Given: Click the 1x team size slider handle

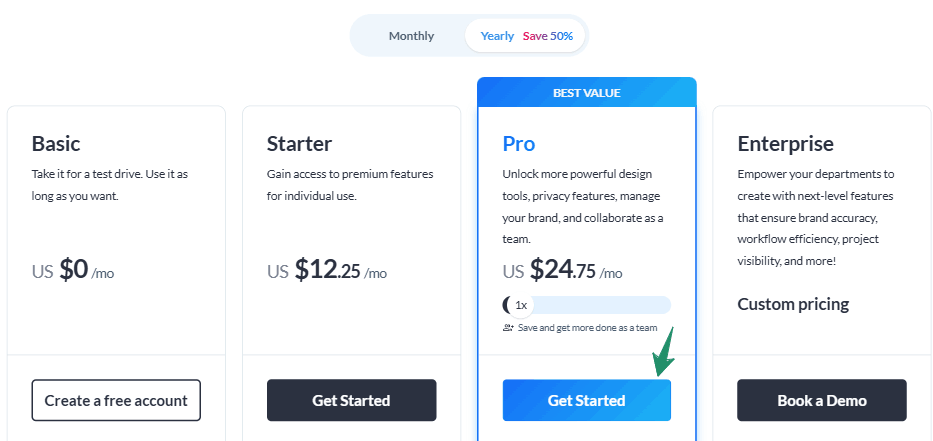Looking at the screenshot, I should click(520, 305).
